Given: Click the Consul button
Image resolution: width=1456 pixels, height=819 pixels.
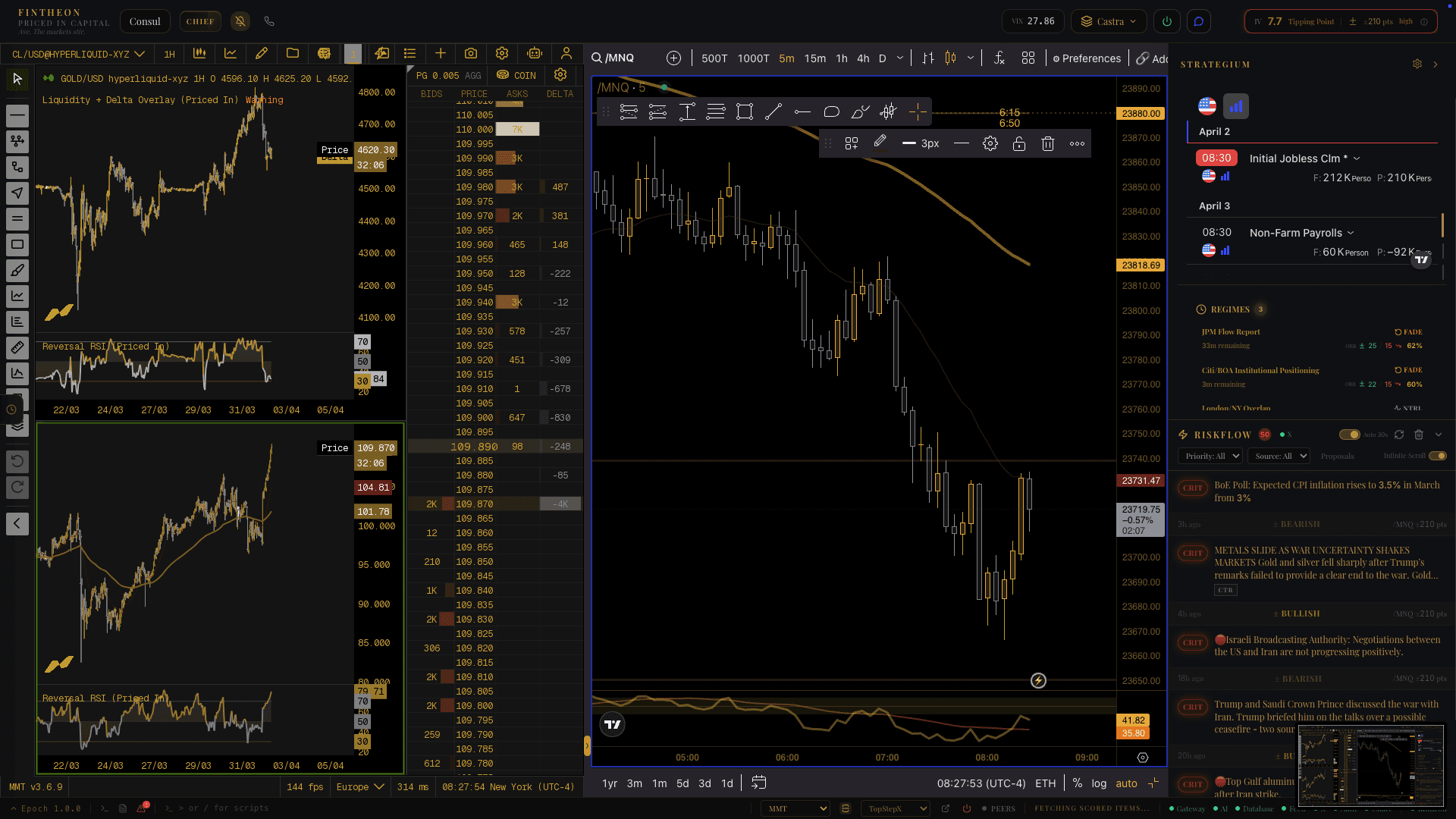Looking at the screenshot, I should pos(145,21).
